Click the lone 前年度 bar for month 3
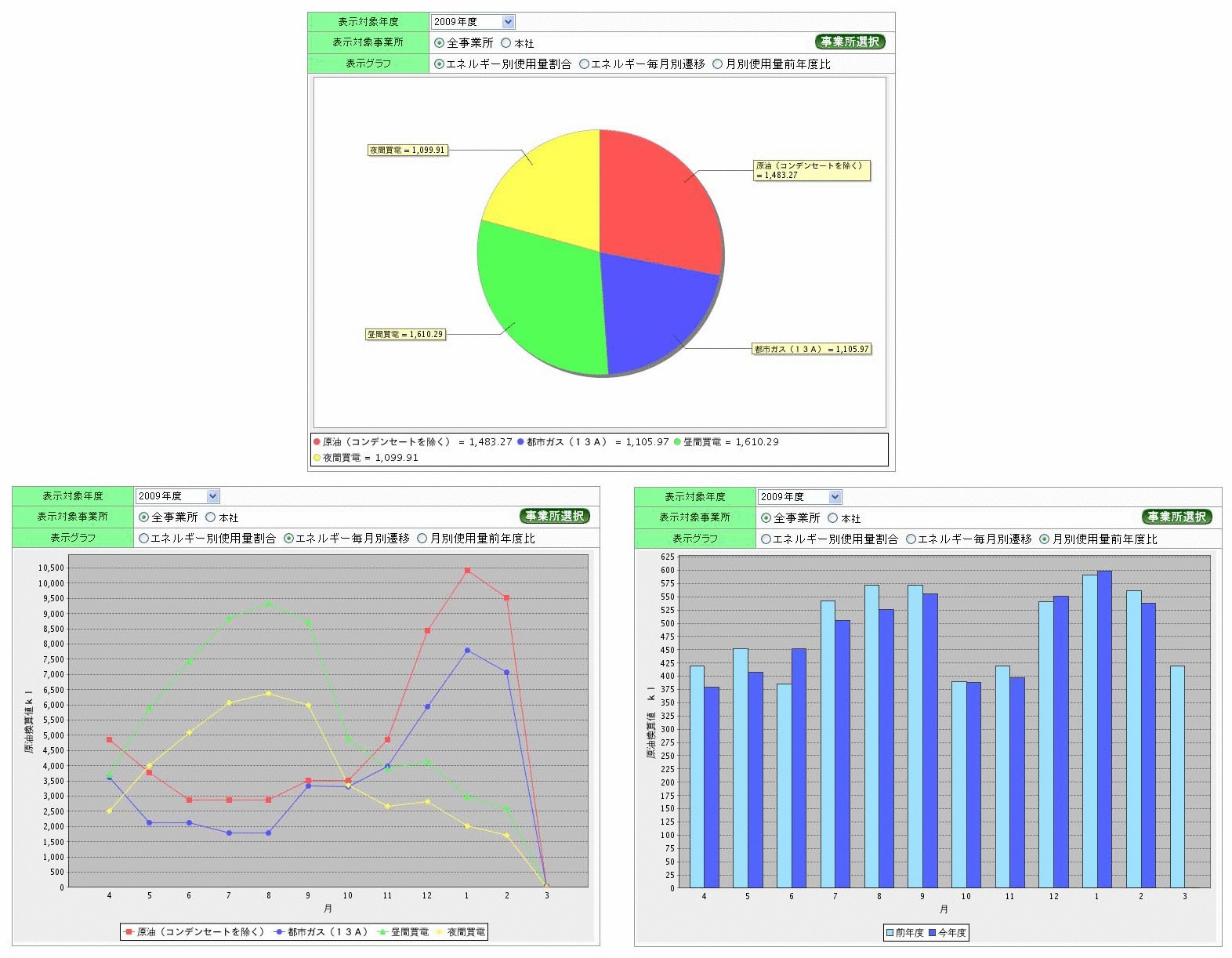Viewport: 1232px width, 958px height. coord(1177,777)
